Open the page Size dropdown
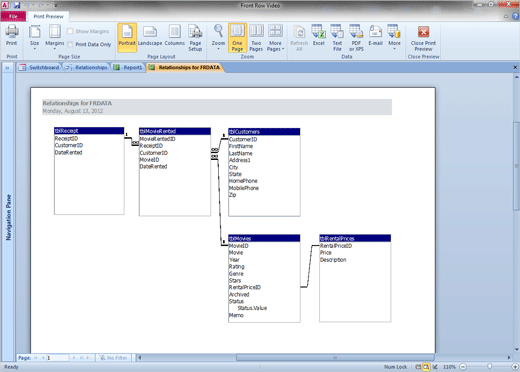The height and width of the screenshot is (372, 520). [34, 37]
